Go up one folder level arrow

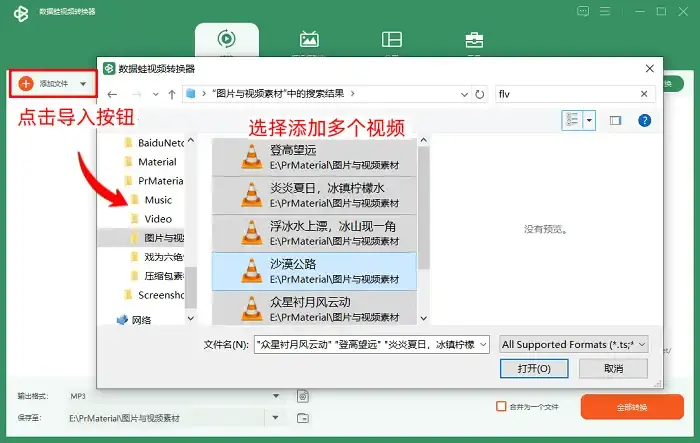(172, 94)
